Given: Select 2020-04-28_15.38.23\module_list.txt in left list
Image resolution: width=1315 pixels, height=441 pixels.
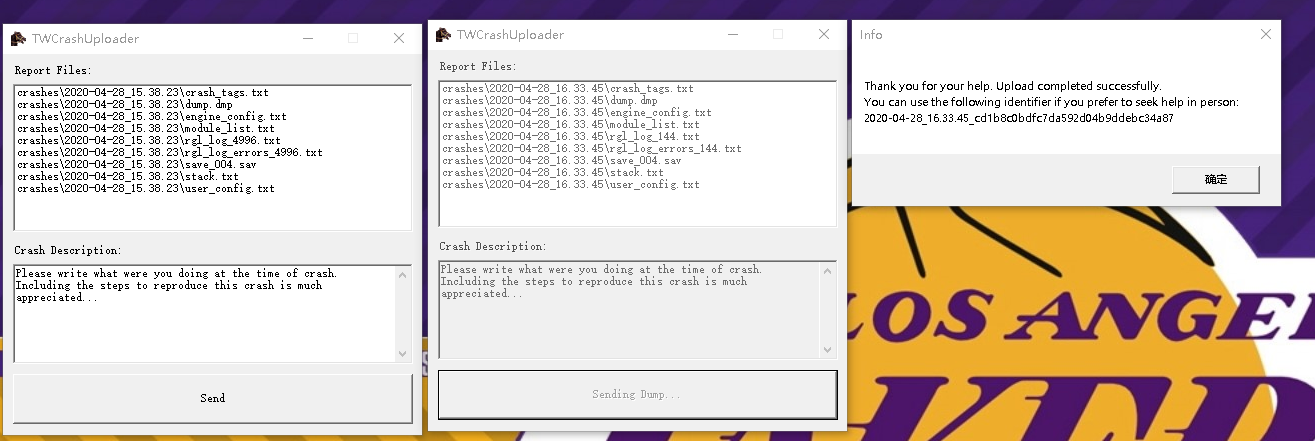Looking at the screenshot, I should point(145,129).
